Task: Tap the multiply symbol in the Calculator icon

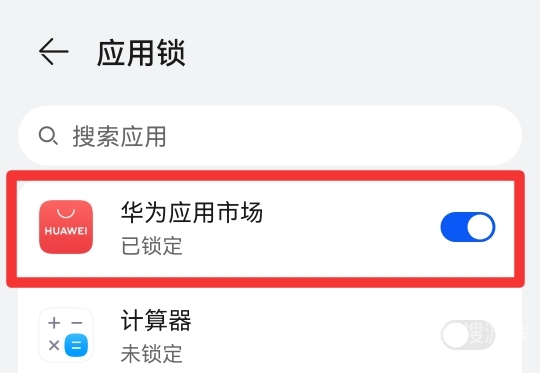Action: point(54,345)
